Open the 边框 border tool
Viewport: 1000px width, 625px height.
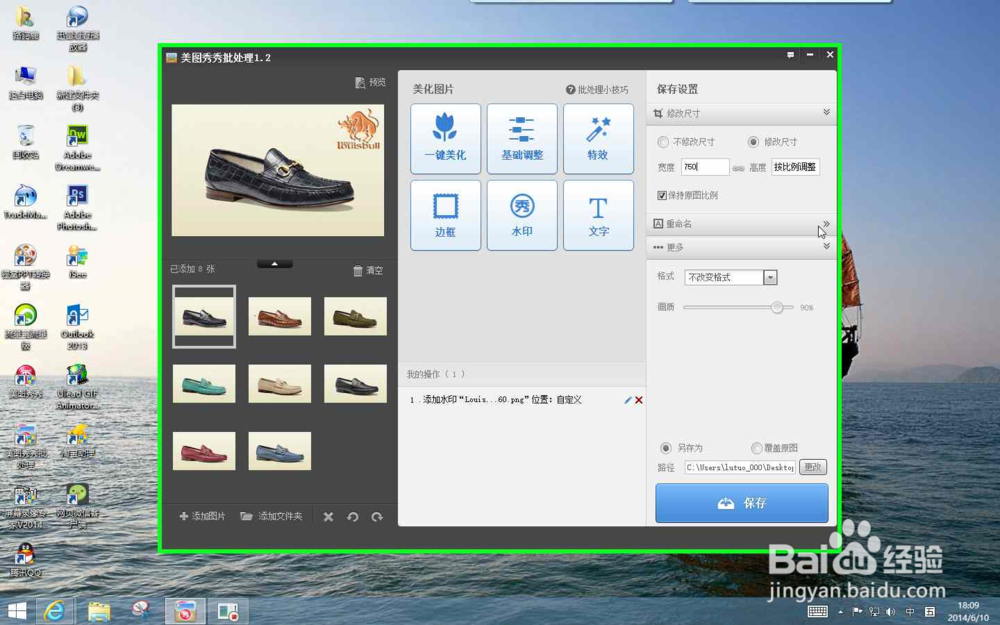pyautogui.click(x=445, y=215)
